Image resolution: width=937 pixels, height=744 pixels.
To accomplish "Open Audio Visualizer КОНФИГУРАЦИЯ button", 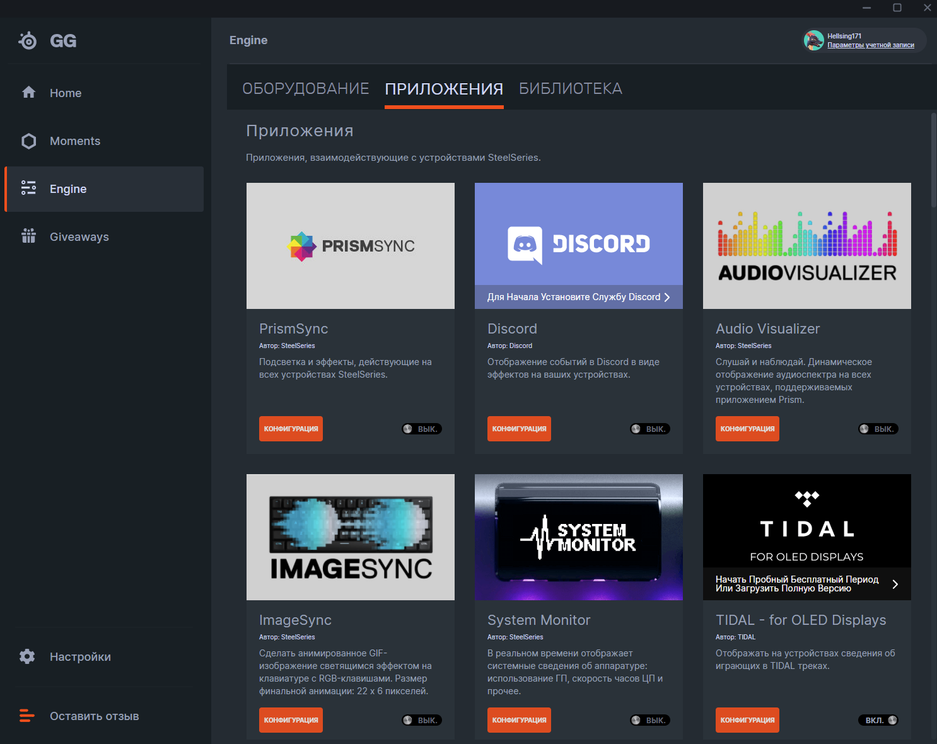I will coord(748,428).
